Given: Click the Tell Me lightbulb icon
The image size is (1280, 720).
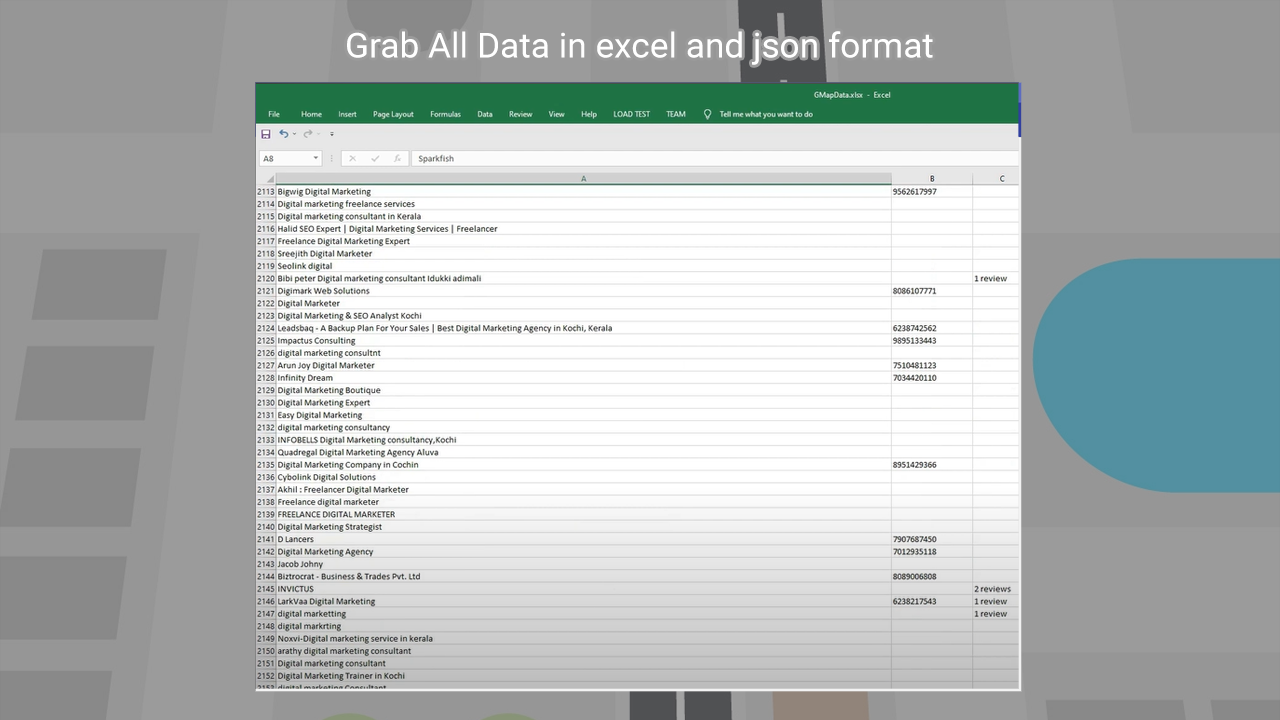Looking at the screenshot, I should pyautogui.click(x=707, y=114).
